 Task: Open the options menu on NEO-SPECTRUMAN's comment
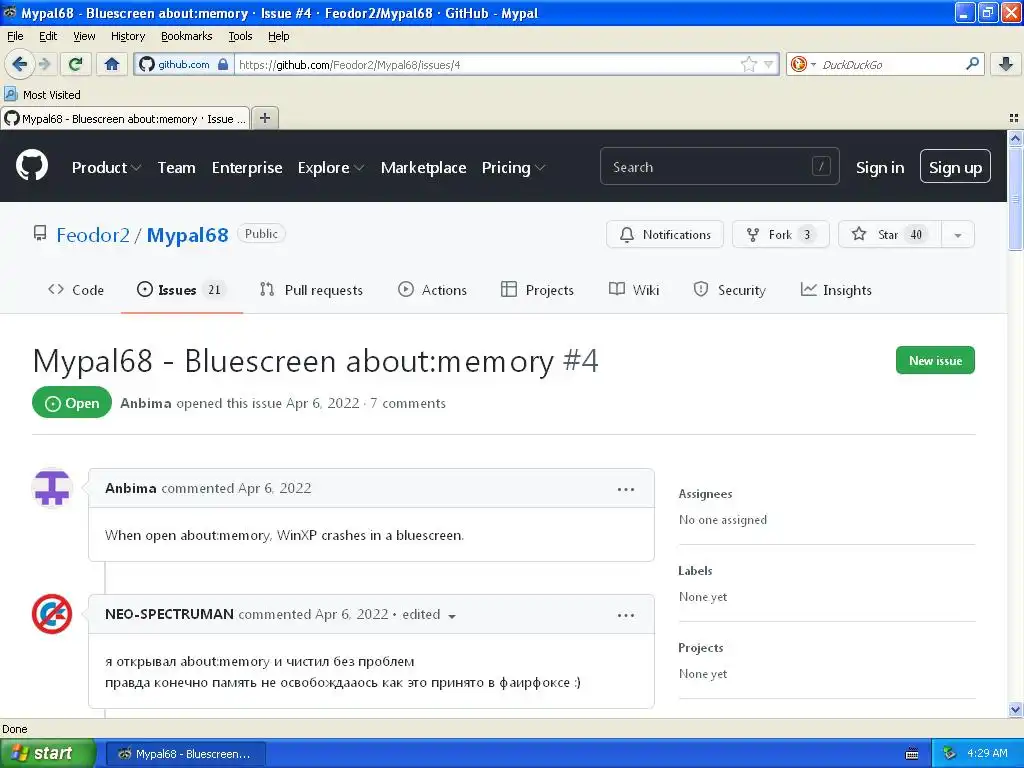coord(626,615)
